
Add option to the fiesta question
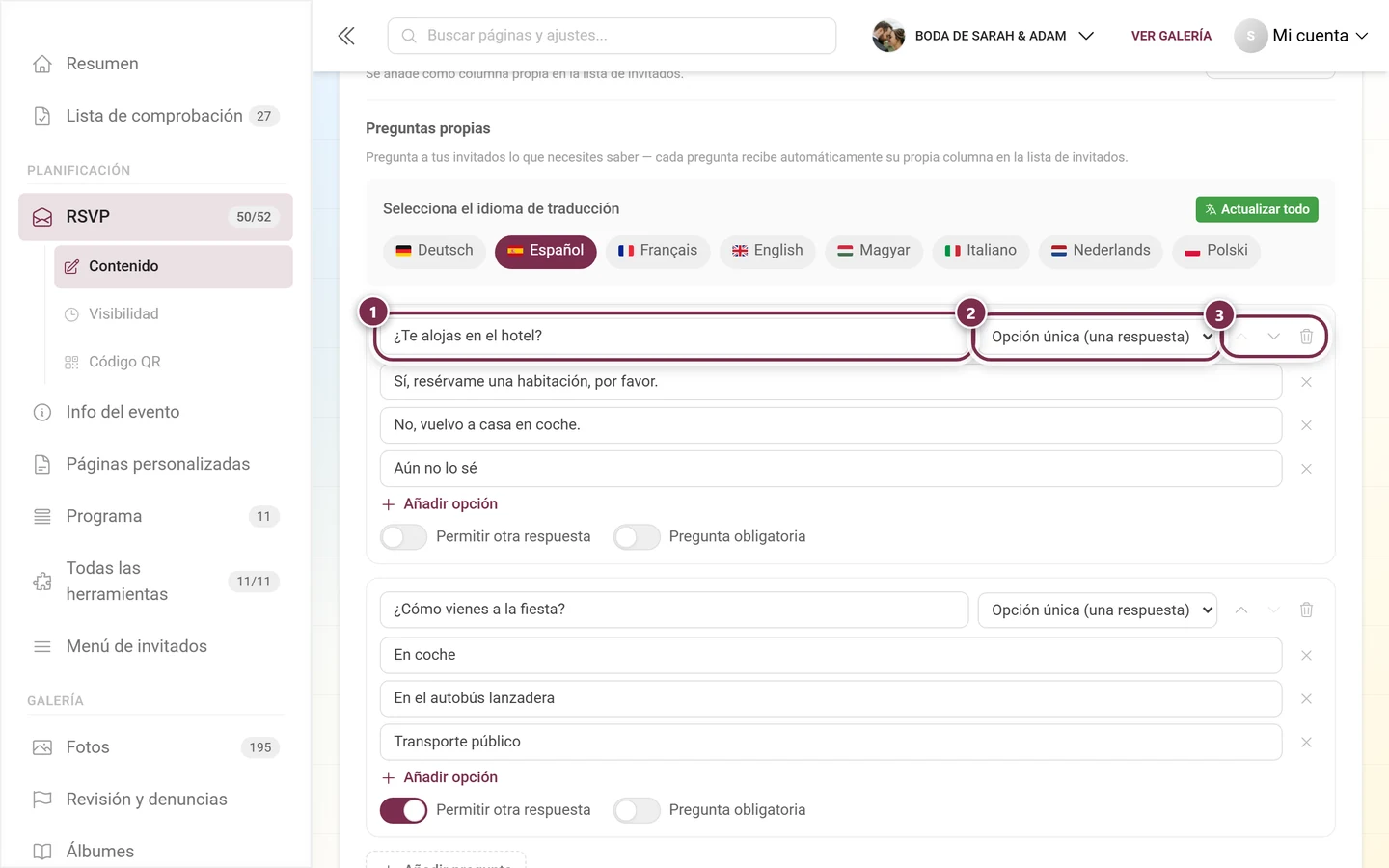pos(440,777)
